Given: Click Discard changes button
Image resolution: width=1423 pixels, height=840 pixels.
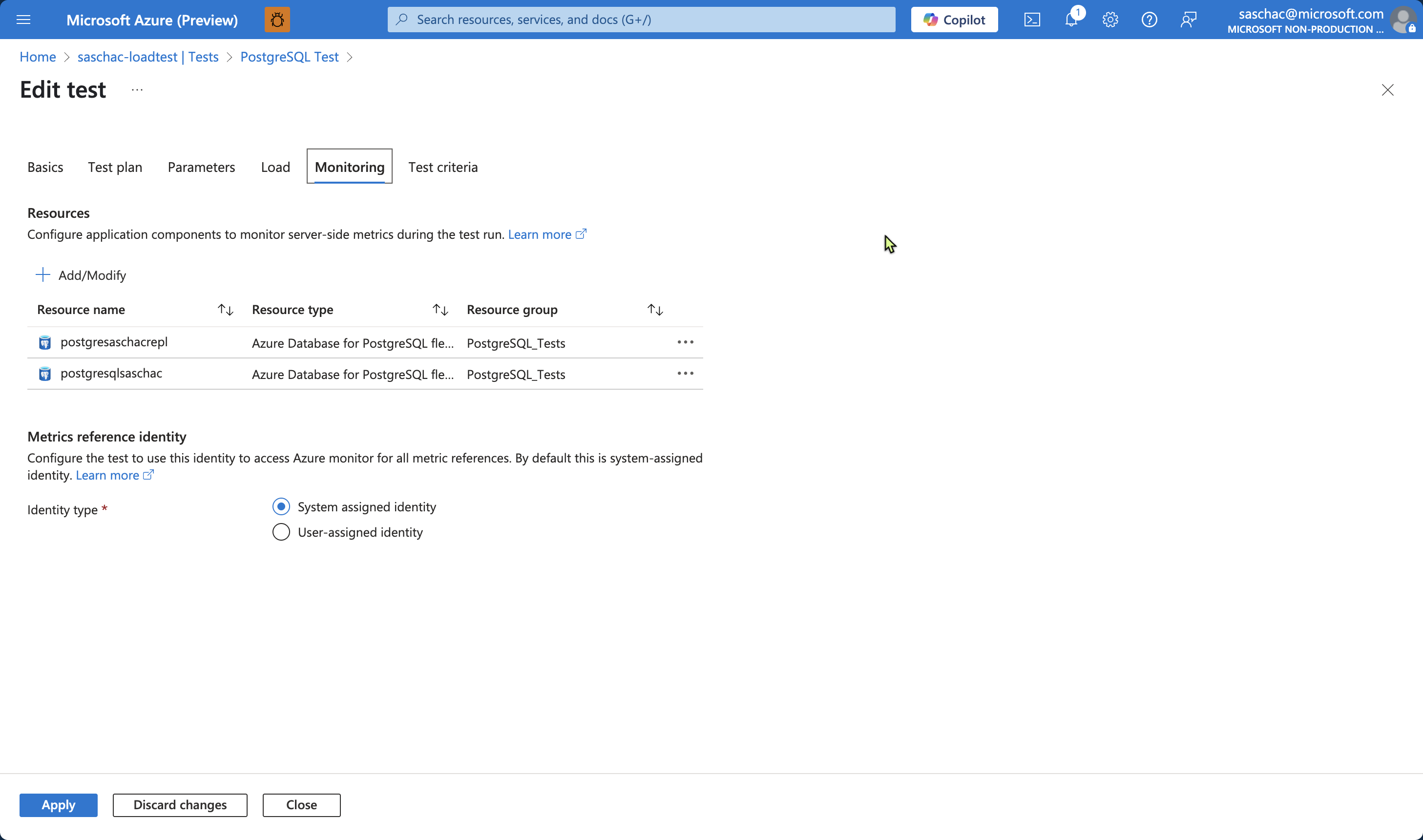Looking at the screenshot, I should [180, 805].
